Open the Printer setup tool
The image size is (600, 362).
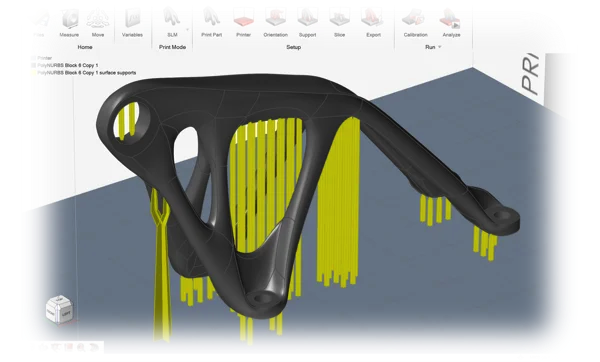coord(243,23)
